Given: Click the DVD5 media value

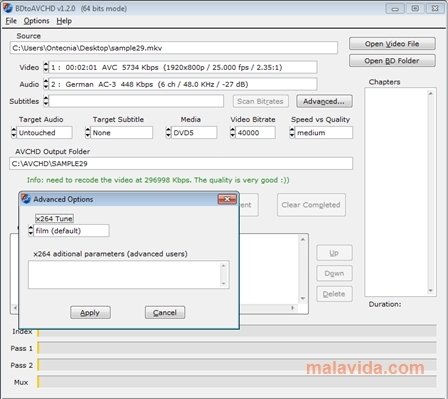Looking at the screenshot, I should pos(194,133).
